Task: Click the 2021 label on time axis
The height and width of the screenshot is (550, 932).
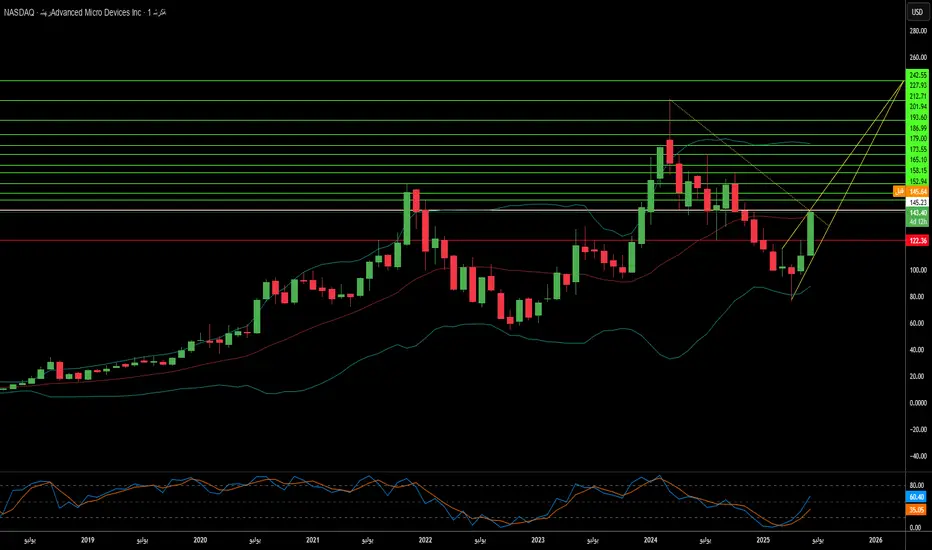Action: (x=313, y=540)
